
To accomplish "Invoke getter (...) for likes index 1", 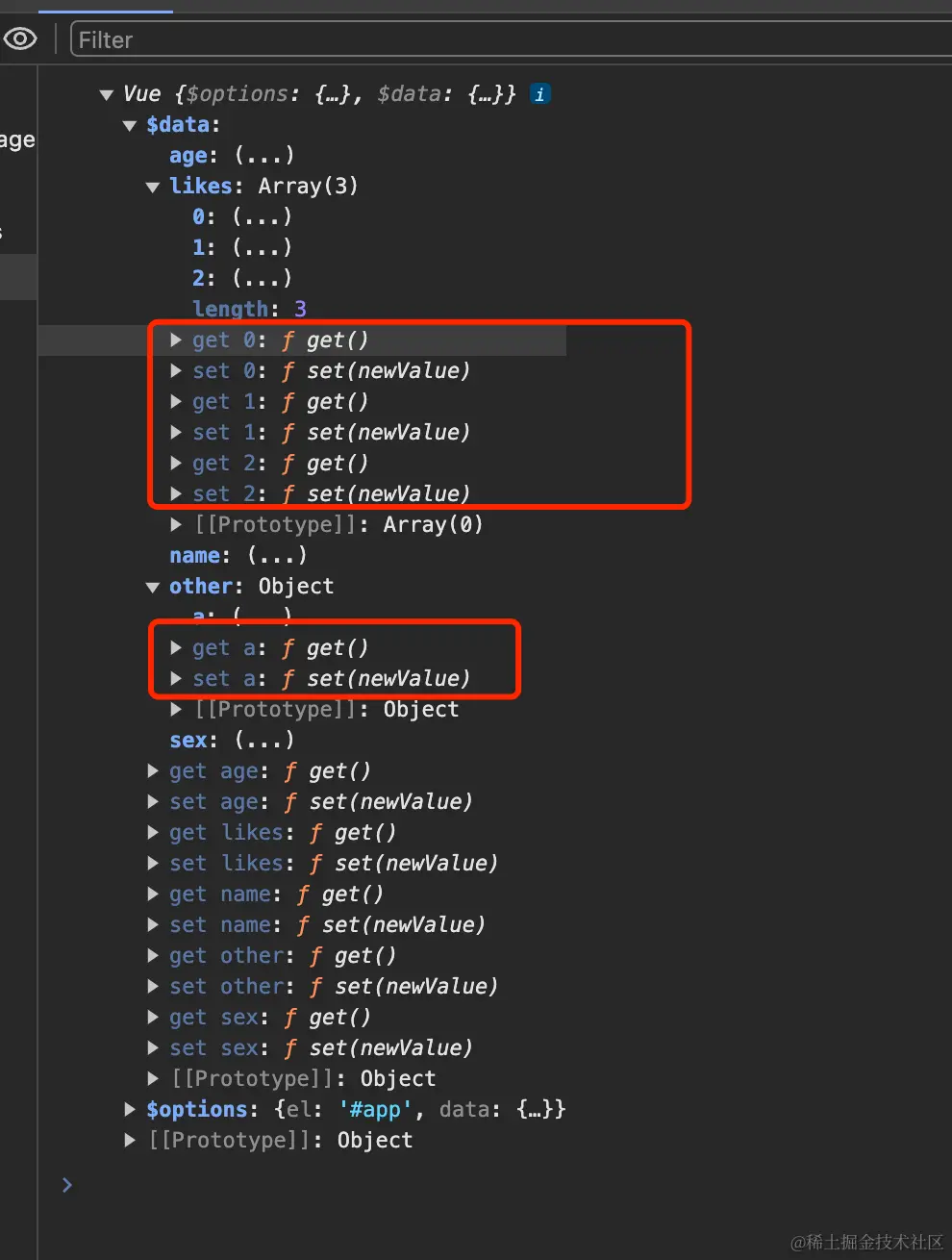I will point(262,248).
